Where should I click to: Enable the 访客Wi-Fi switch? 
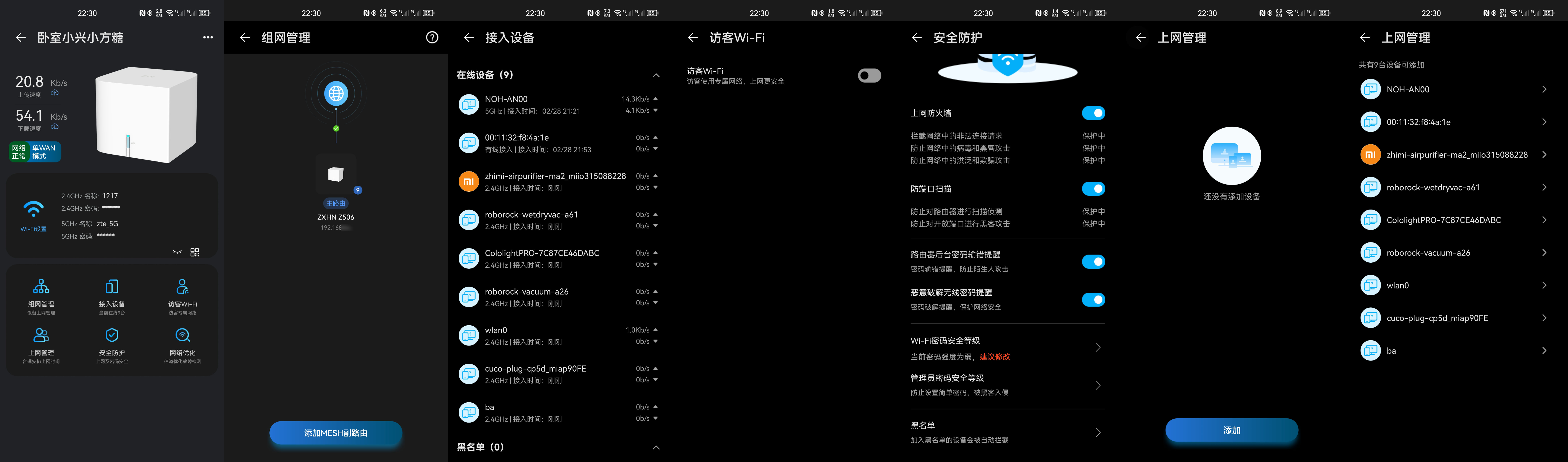click(x=869, y=75)
